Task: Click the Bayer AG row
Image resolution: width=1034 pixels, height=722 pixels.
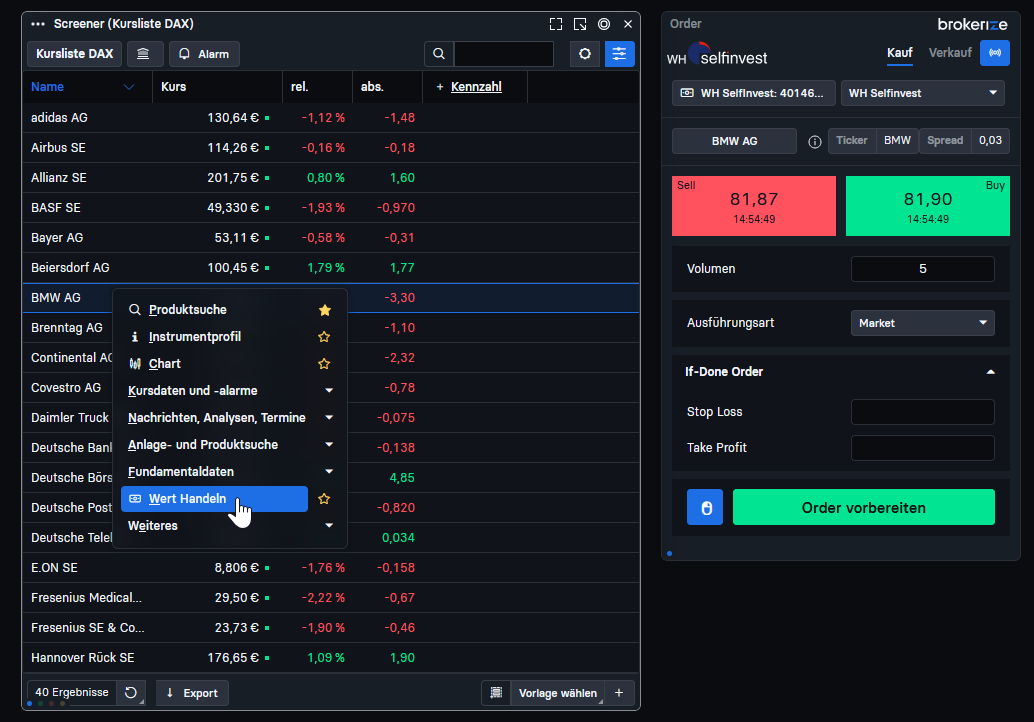Action: point(330,238)
